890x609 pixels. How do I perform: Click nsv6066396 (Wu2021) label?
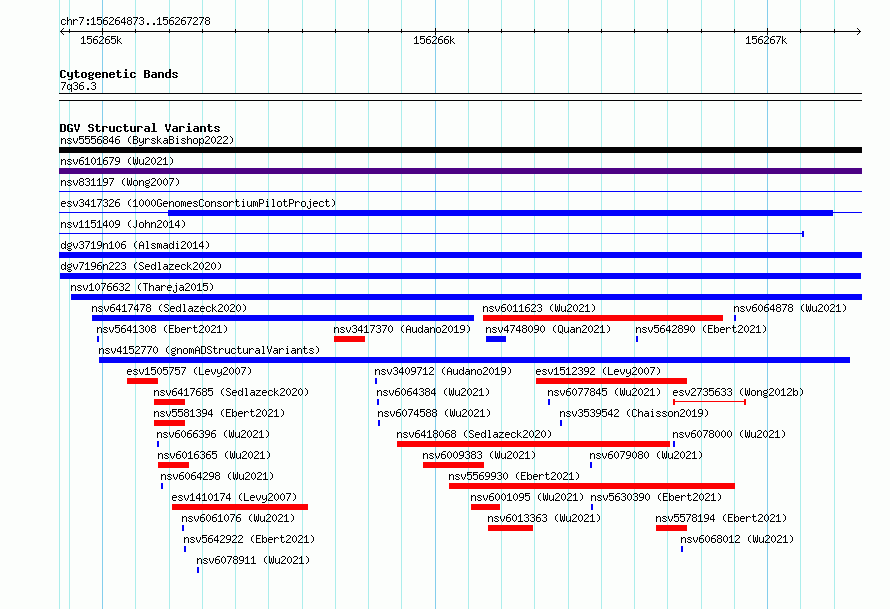(213, 434)
